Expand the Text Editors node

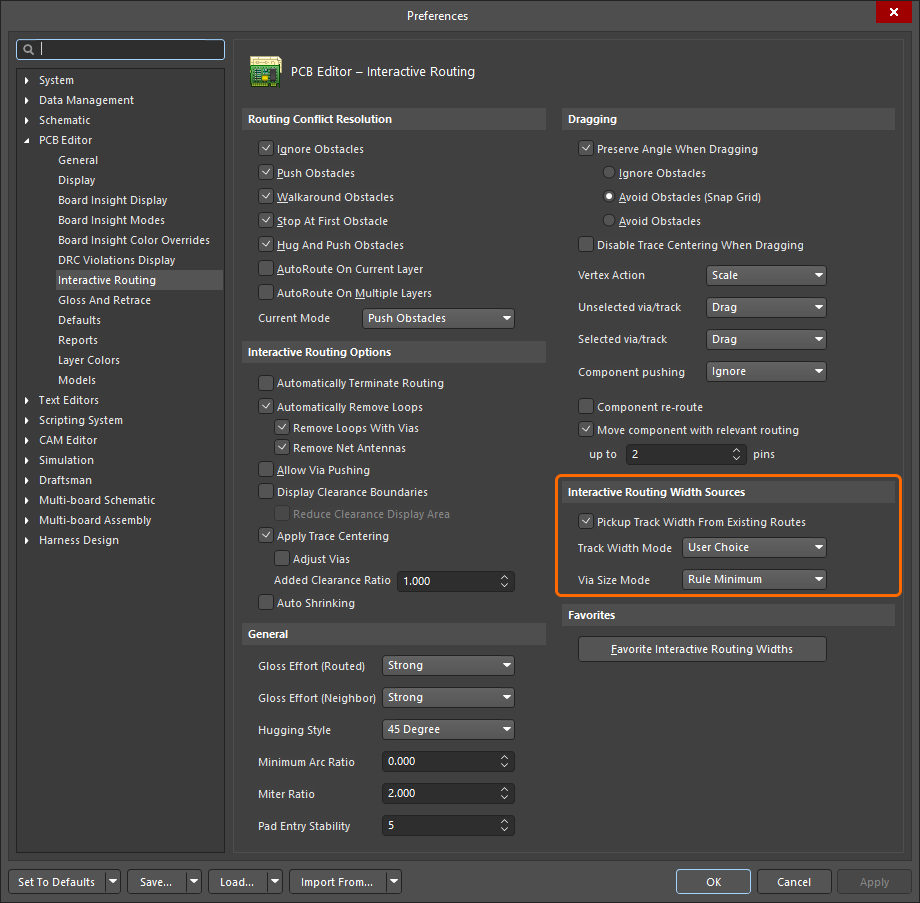(x=27, y=400)
